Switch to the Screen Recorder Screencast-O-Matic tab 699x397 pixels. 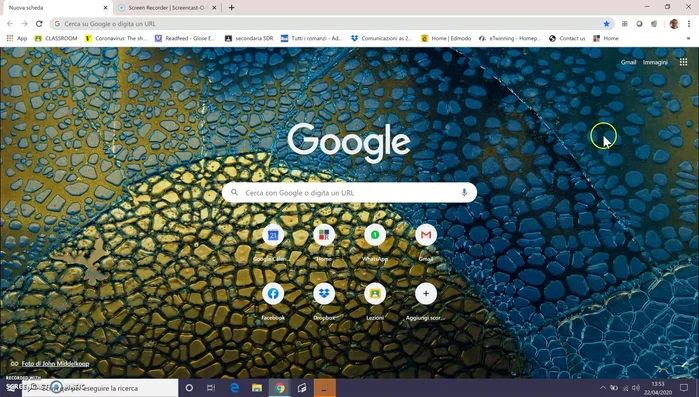click(165, 8)
